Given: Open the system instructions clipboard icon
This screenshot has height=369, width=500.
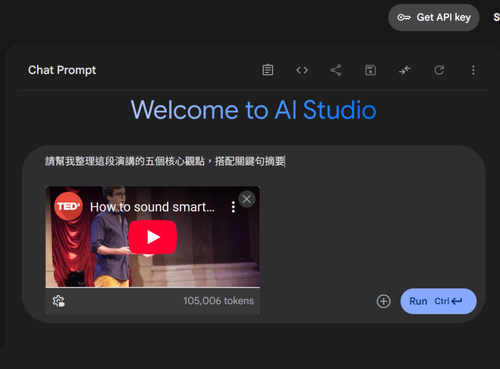Looking at the screenshot, I should [268, 70].
